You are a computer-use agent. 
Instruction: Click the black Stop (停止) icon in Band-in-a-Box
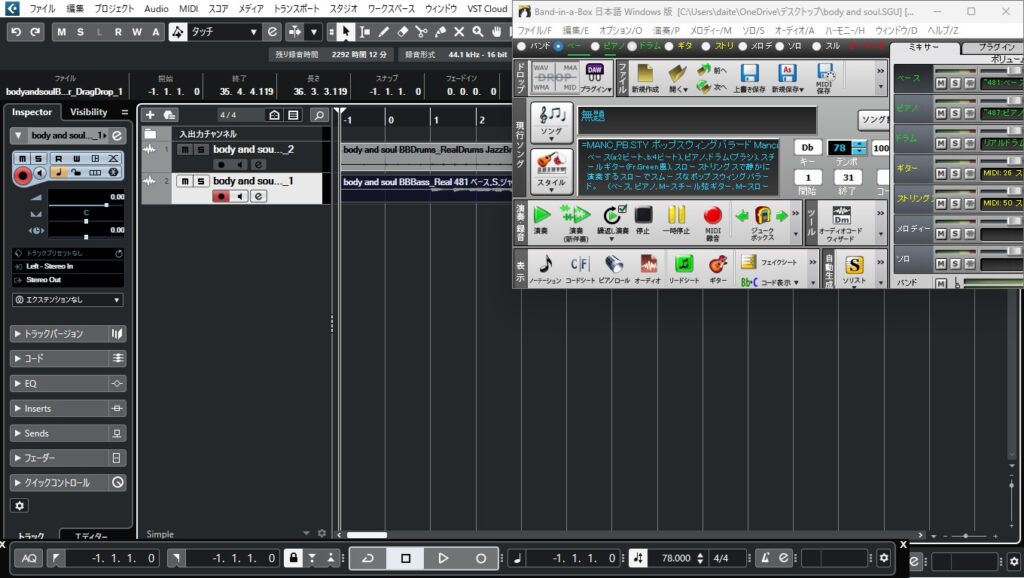[x=643, y=220]
